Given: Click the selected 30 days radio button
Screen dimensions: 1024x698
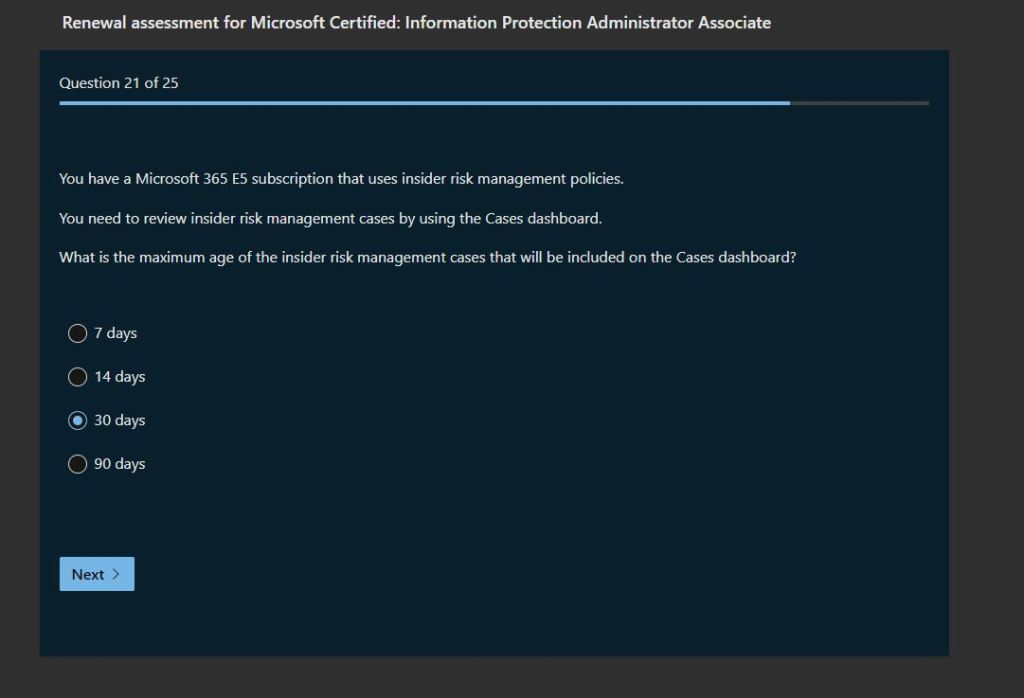Looking at the screenshot, I should click(77, 421).
